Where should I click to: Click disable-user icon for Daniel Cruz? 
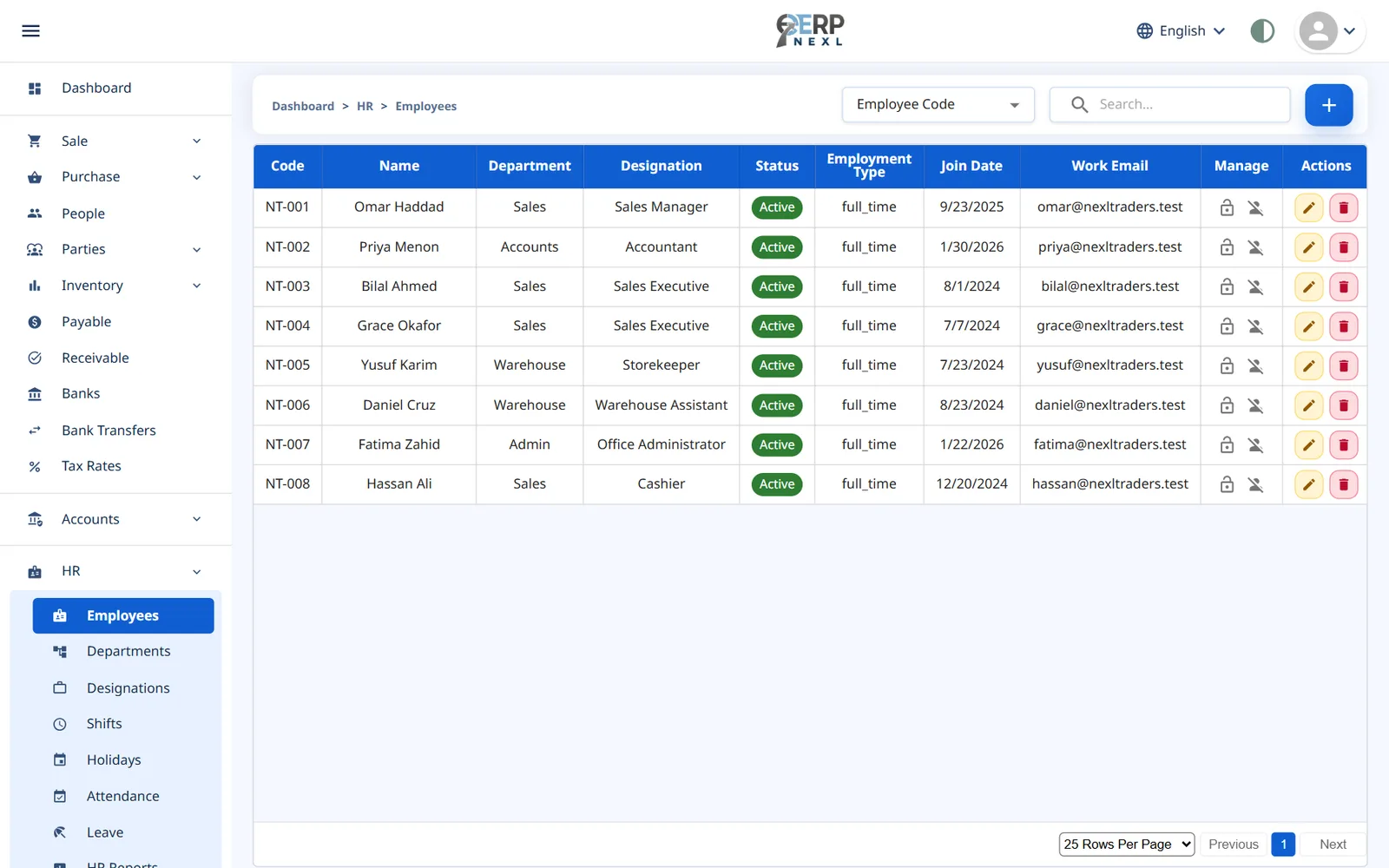click(x=1255, y=405)
